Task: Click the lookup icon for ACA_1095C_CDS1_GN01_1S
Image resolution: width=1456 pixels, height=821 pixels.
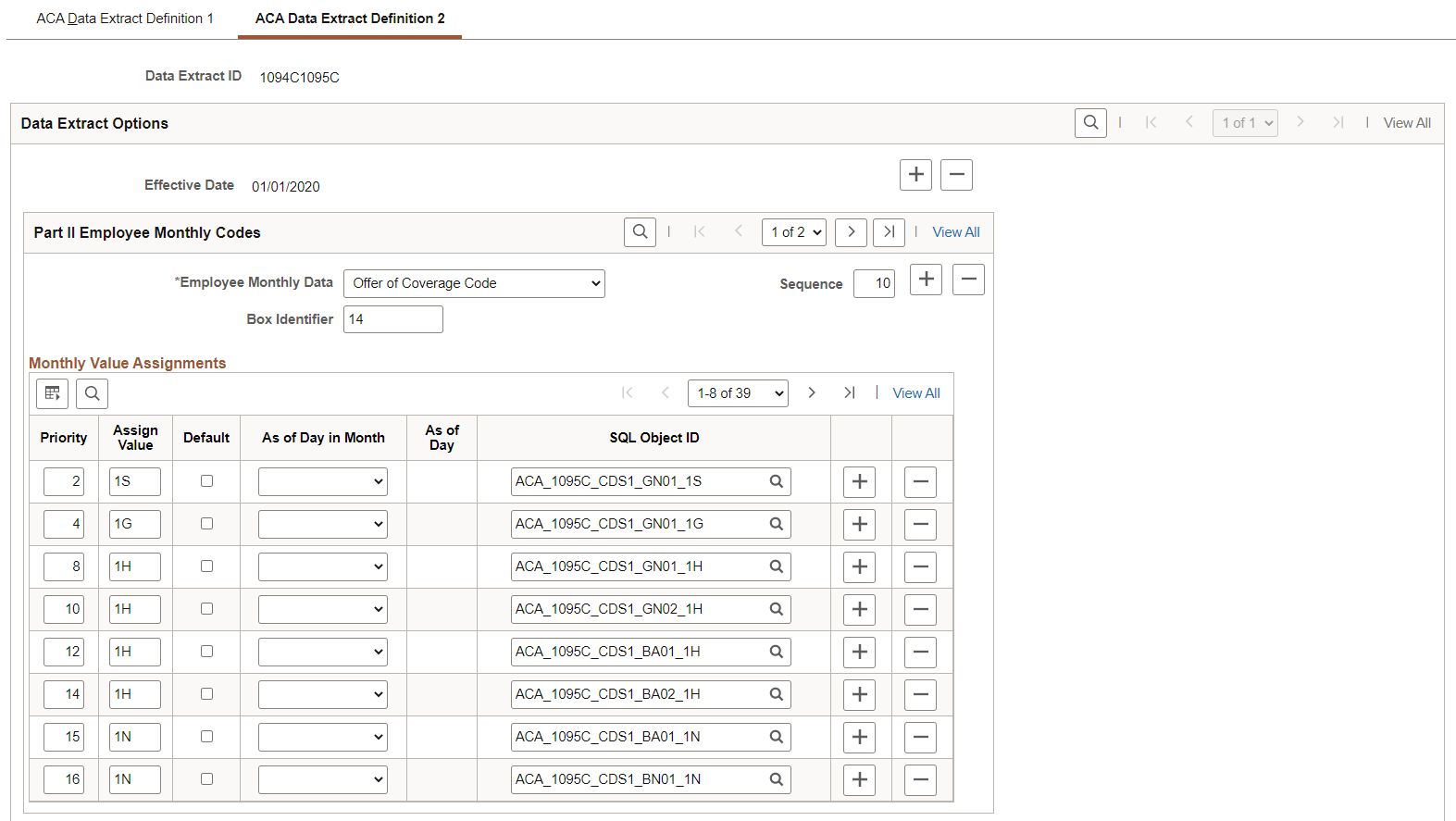Action: pos(777,481)
